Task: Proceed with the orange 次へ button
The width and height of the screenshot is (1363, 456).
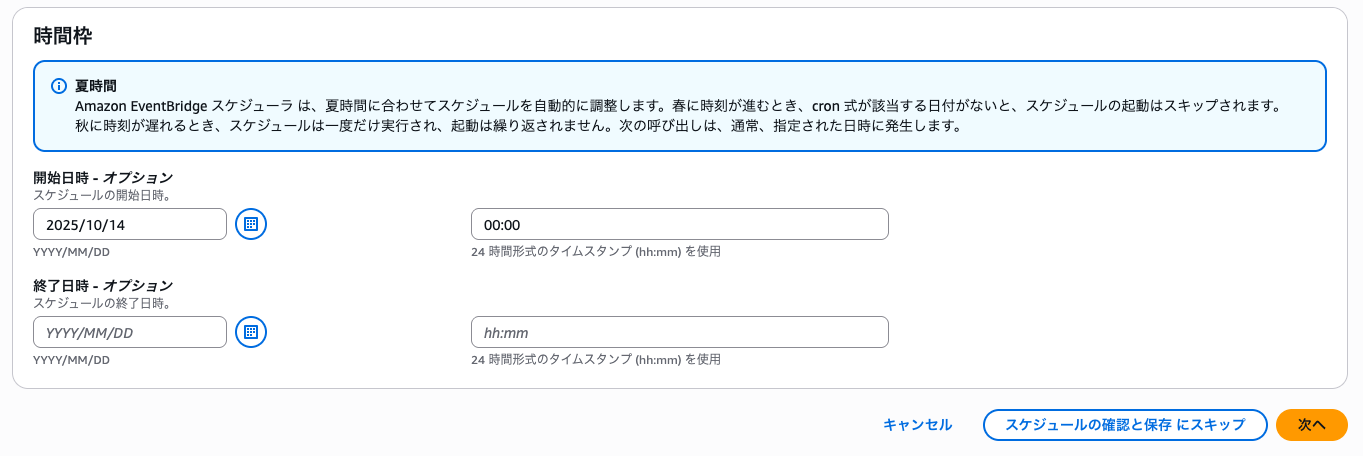Action: (1312, 425)
